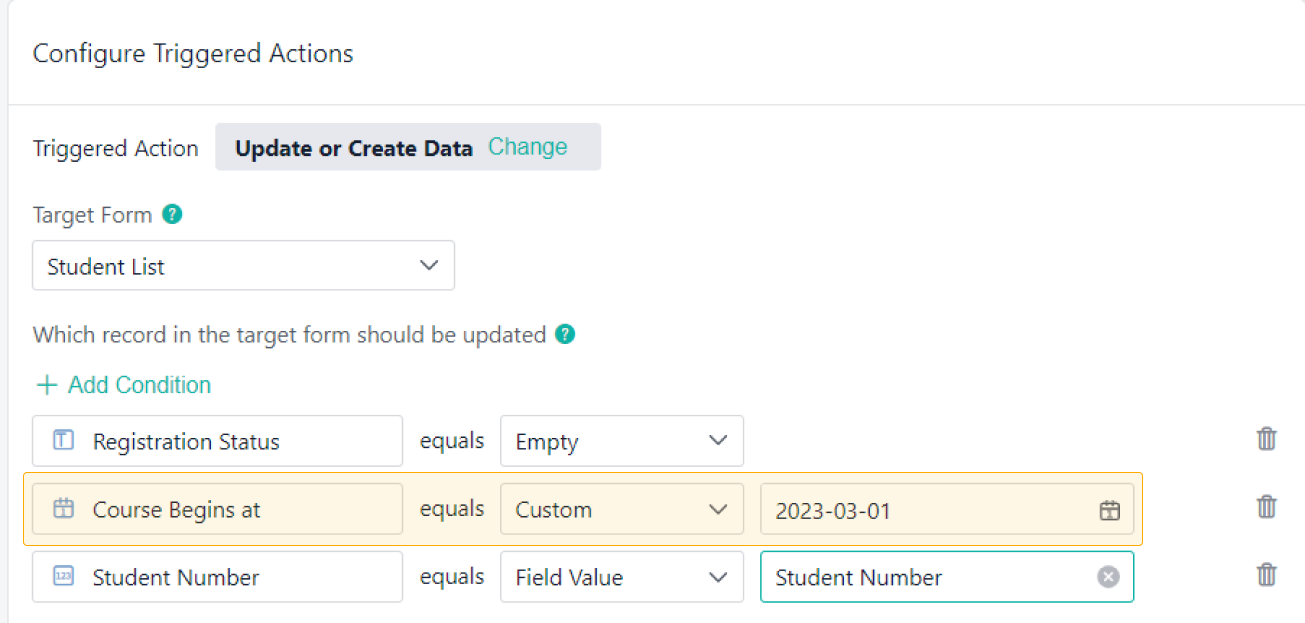Screen dimensions: 1305x623
Task: Clear the Student Number field value
Action: (1108, 577)
